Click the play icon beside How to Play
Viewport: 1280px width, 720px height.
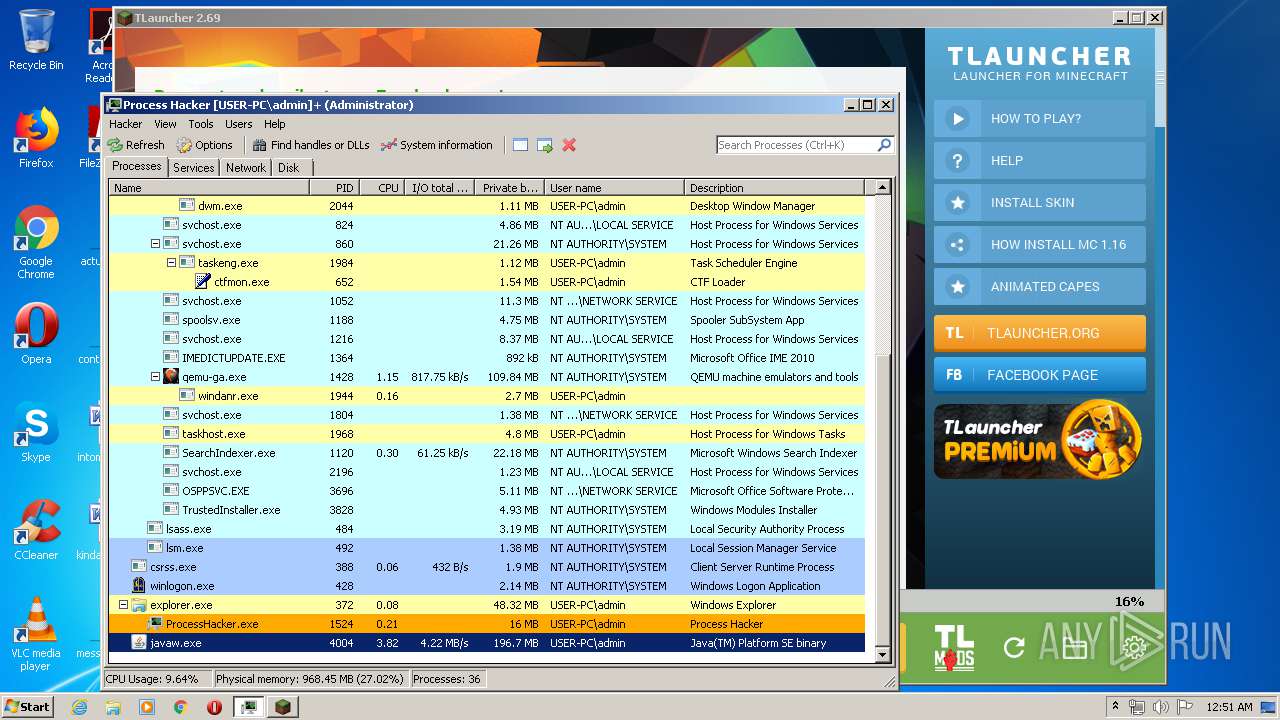coord(958,118)
